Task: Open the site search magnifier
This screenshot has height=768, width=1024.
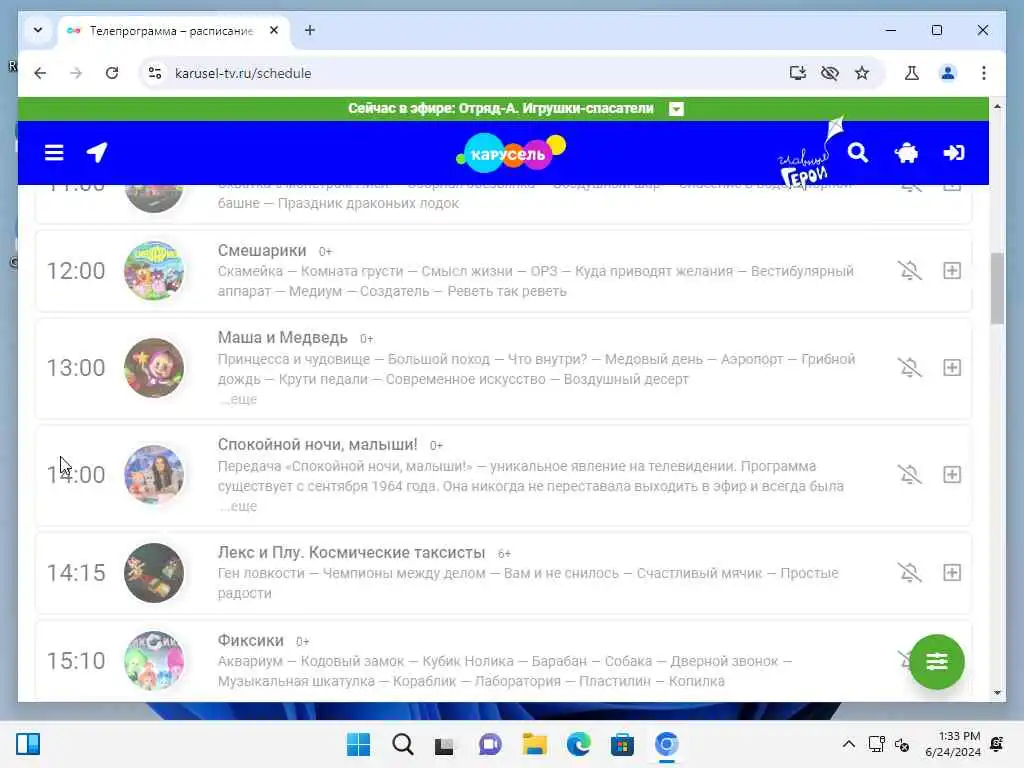Action: (857, 153)
